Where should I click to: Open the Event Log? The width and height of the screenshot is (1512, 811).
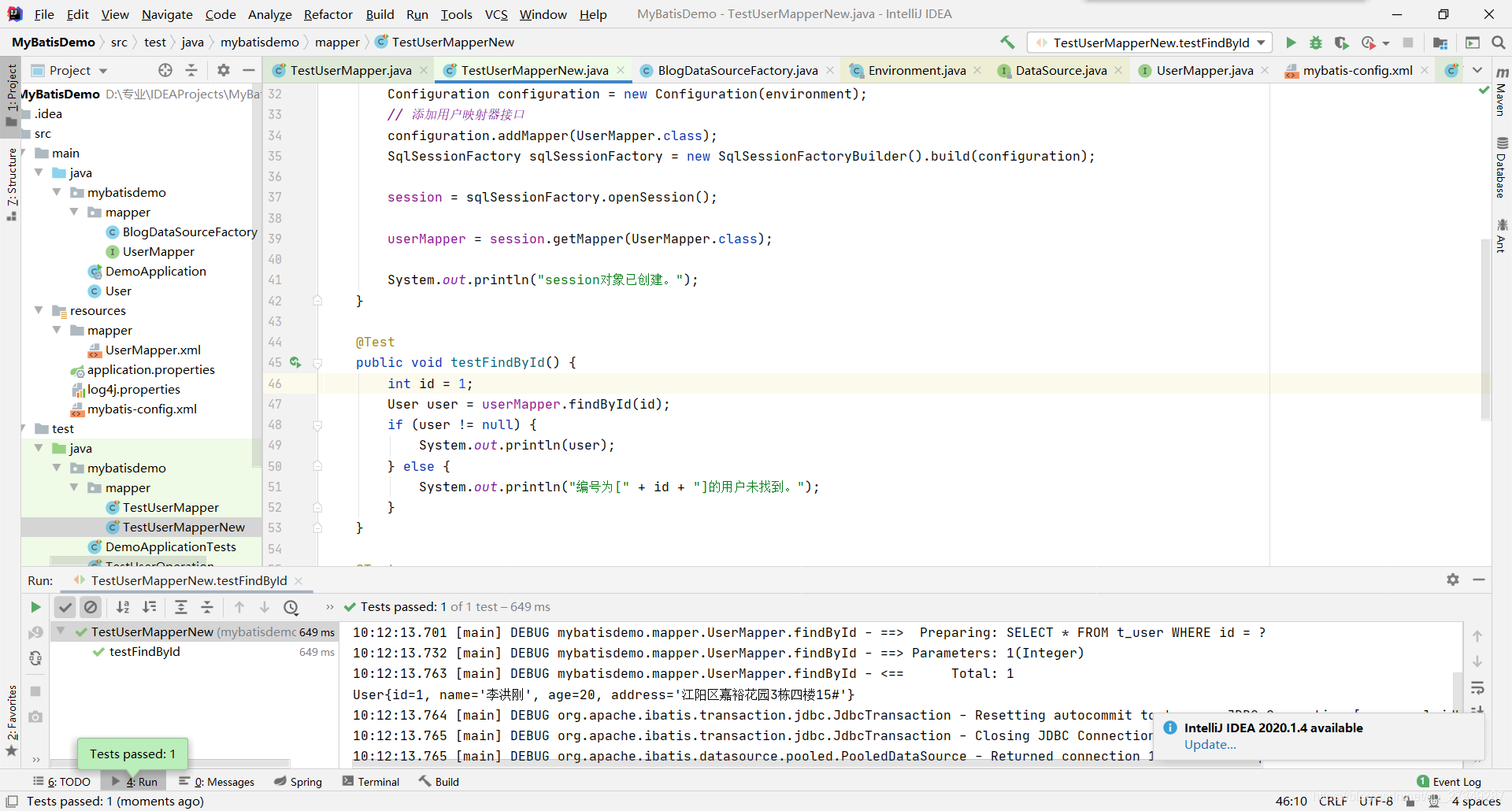point(1449,781)
